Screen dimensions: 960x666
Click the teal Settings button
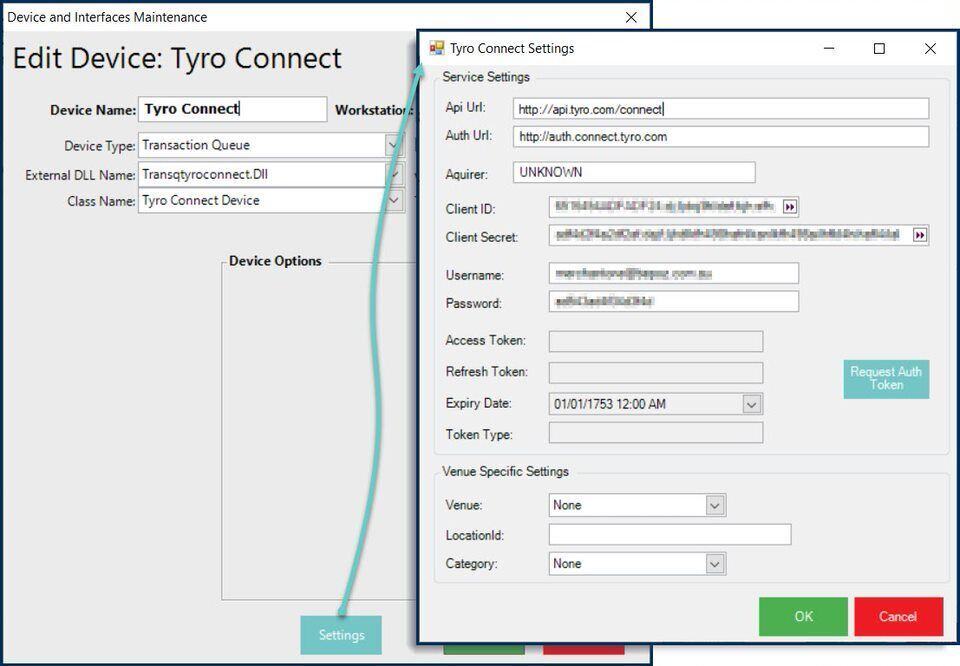point(341,635)
